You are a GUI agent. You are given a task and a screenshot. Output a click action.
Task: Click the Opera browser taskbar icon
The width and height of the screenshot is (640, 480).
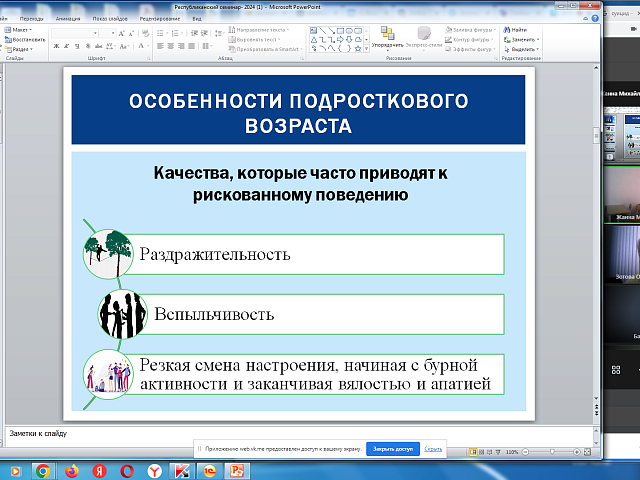point(126,470)
